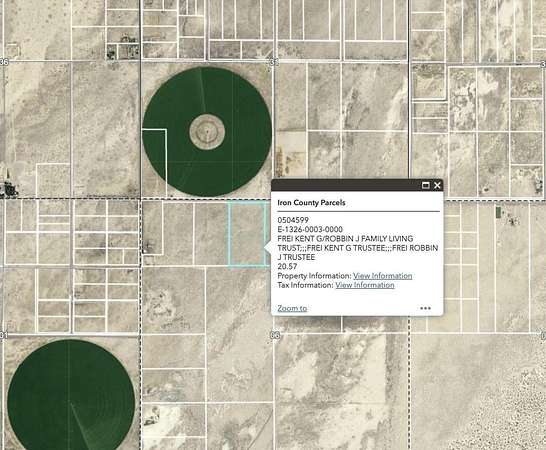Click parcel number 0504599 text
This screenshot has width=546, height=450.
293,220
